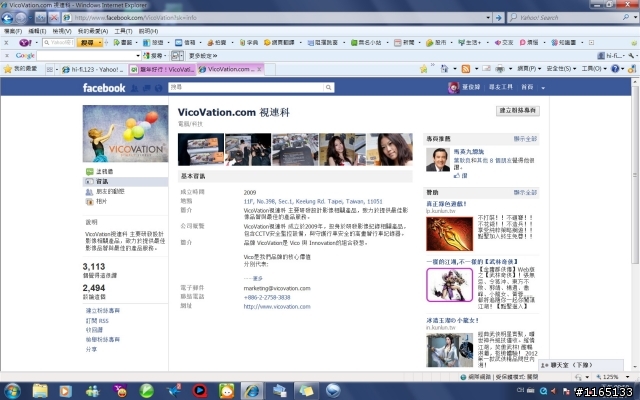Click the Yahoo! Y logo icon in toolbar
This screenshot has height=400, width=640.
25,42
